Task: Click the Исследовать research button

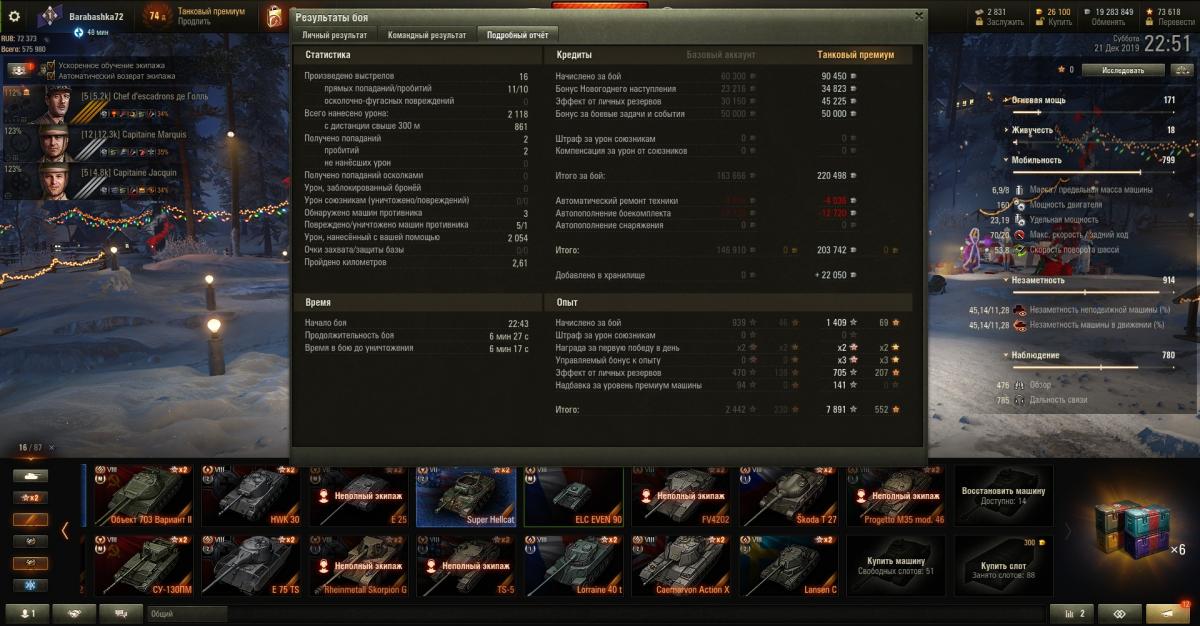Action: click(x=1124, y=70)
